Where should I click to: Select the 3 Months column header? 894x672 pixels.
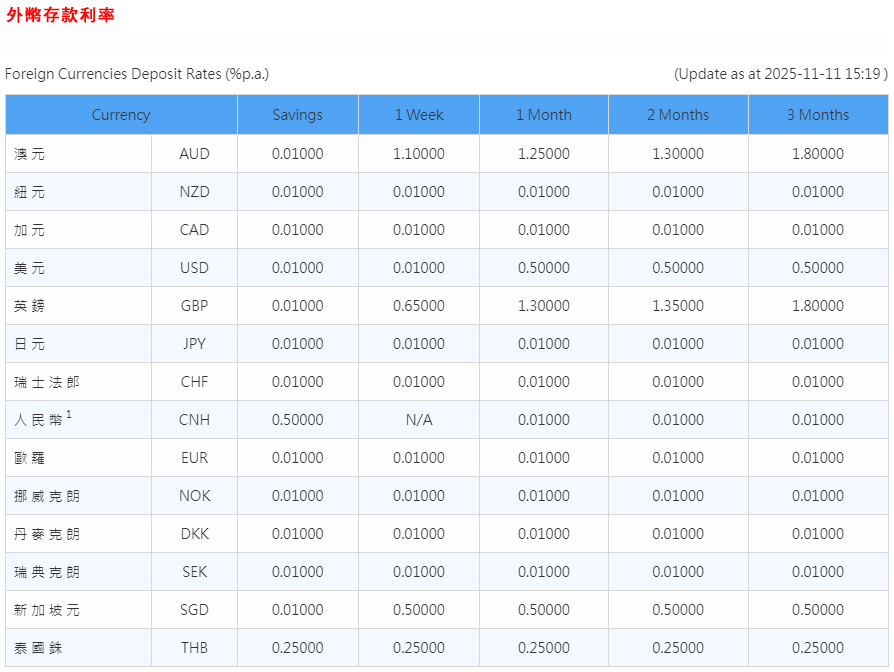(x=817, y=115)
